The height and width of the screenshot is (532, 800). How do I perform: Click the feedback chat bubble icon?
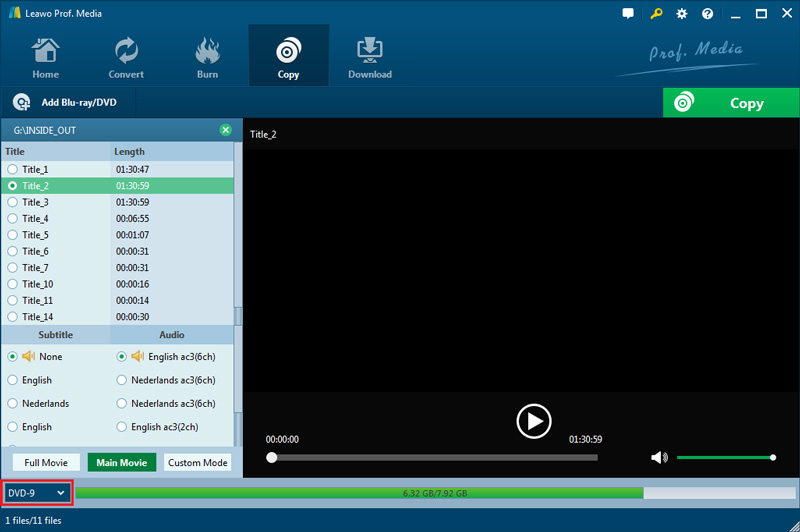(x=628, y=14)
